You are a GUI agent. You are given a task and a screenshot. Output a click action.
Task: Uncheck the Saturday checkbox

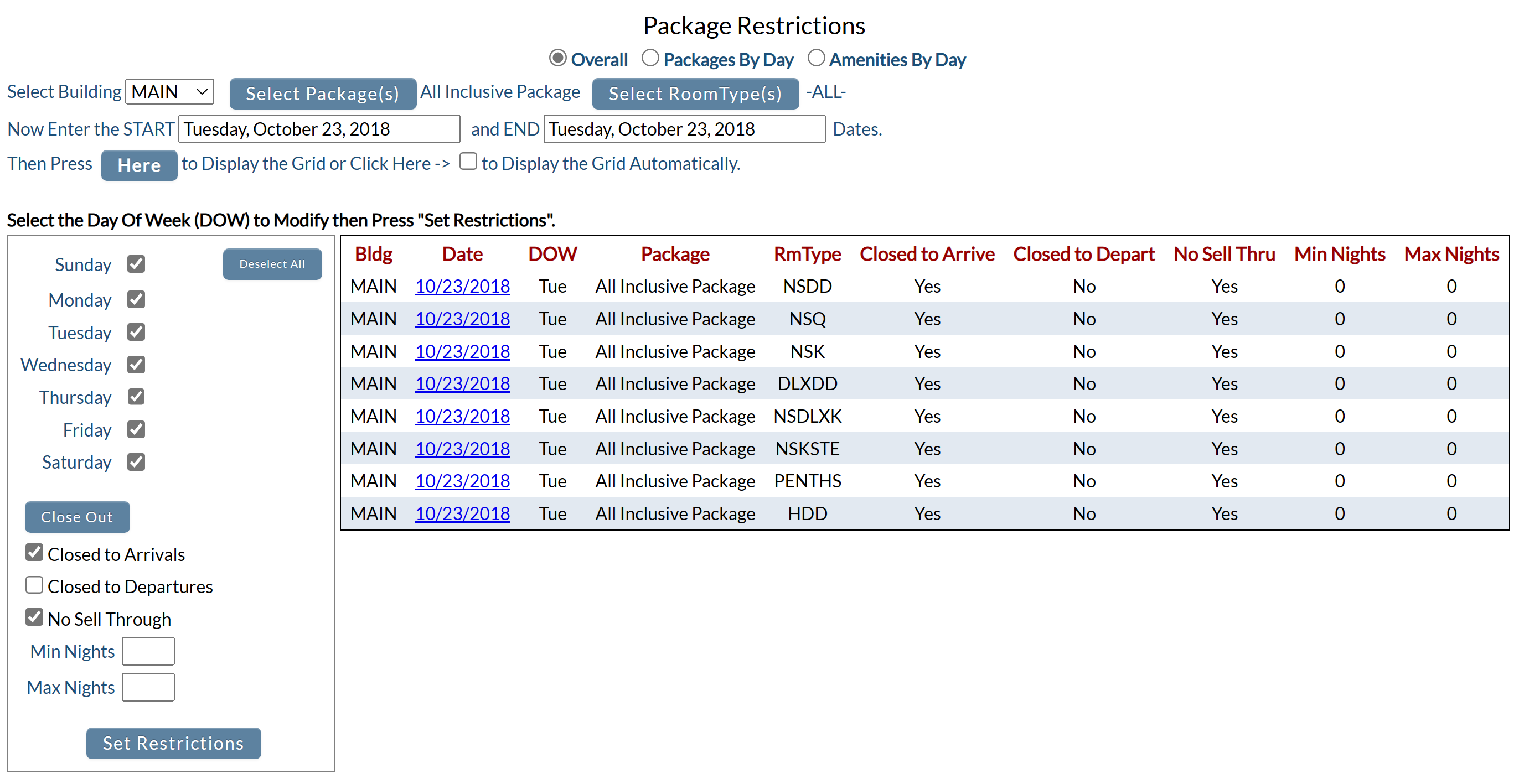136,462
